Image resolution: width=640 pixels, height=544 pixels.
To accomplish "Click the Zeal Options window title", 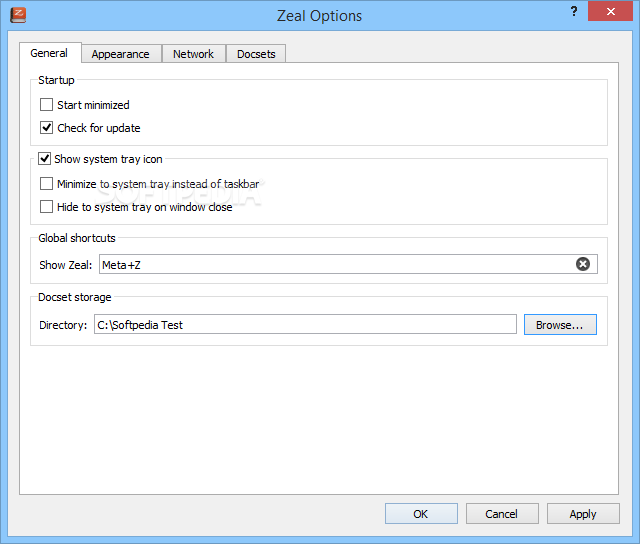I will 320,16.
